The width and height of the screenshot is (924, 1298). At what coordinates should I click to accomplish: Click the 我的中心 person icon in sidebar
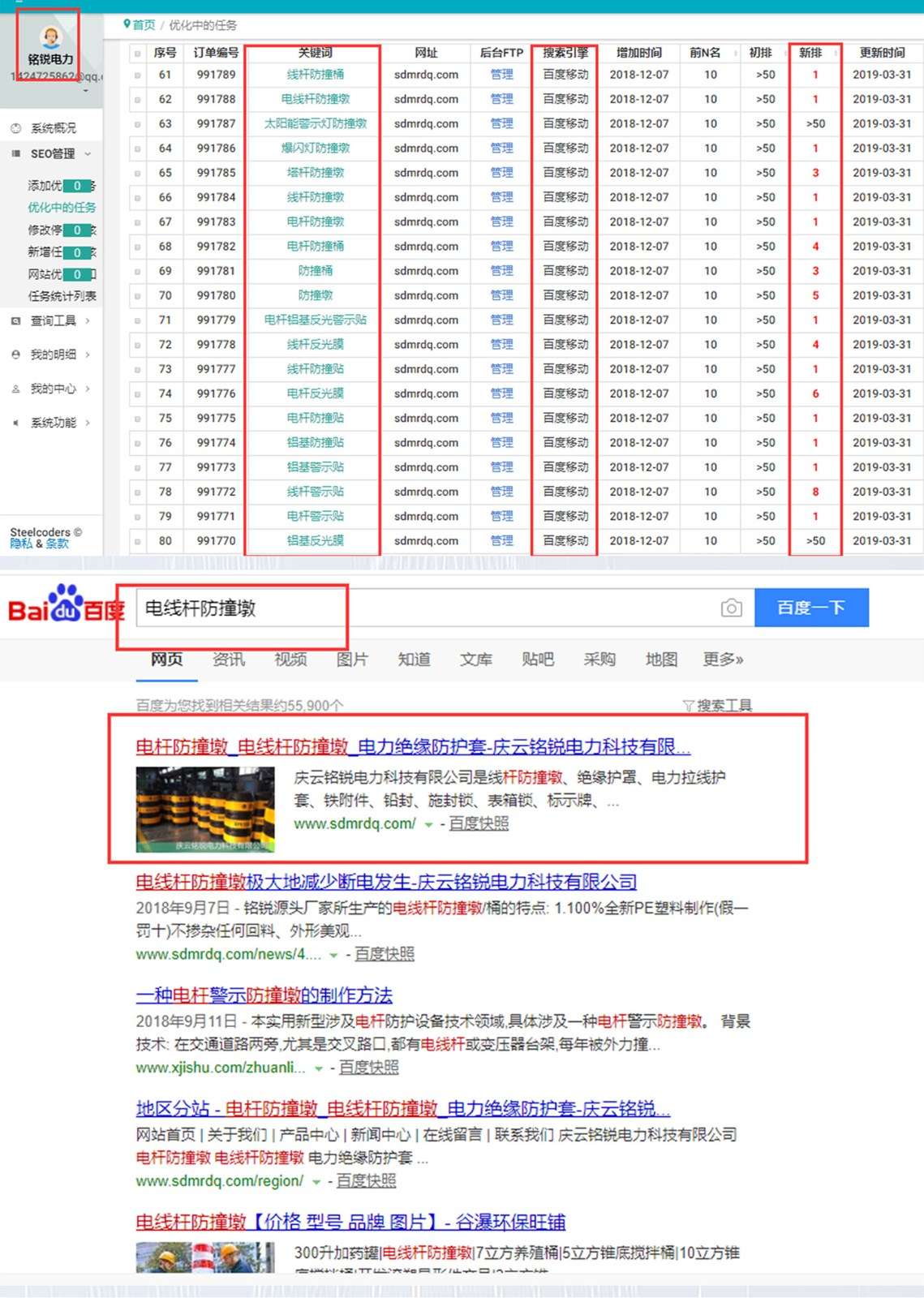coord(15,389)
